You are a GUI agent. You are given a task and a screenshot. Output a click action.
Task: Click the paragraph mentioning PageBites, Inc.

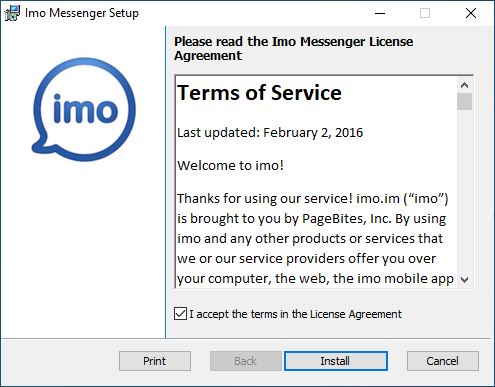pyautogui.click(x=315, y=238)
